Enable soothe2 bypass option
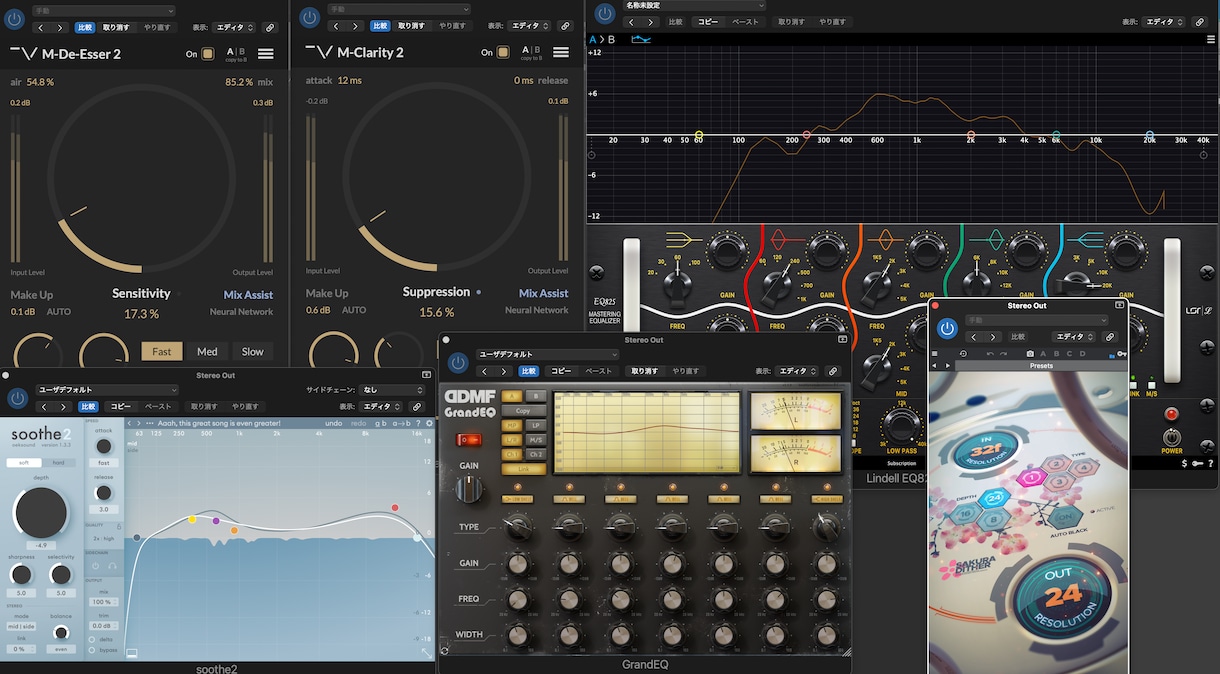 tap(93, 650)
